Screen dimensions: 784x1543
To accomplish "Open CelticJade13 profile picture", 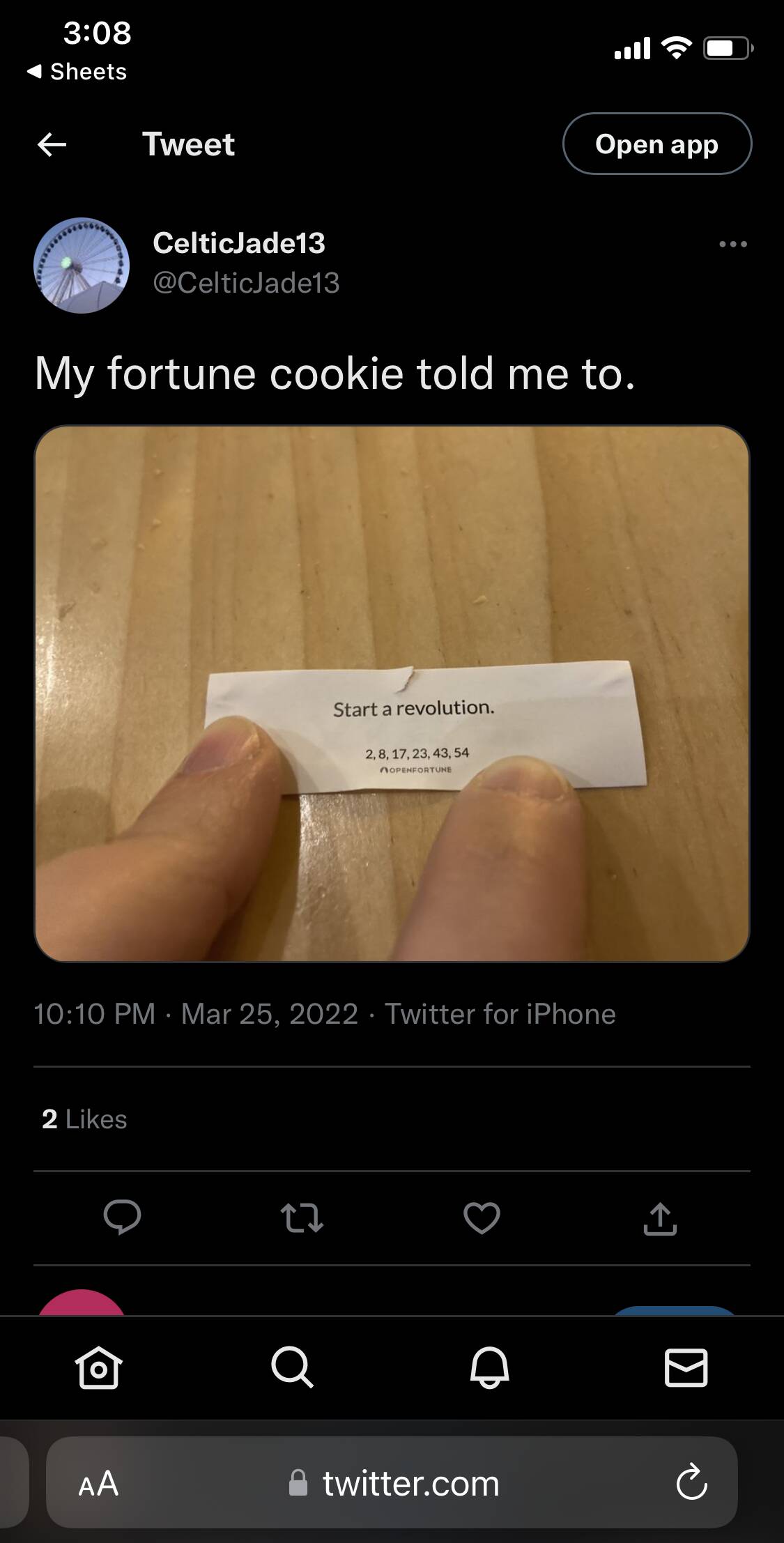I will pyautogui.click(x=82, y=266).
